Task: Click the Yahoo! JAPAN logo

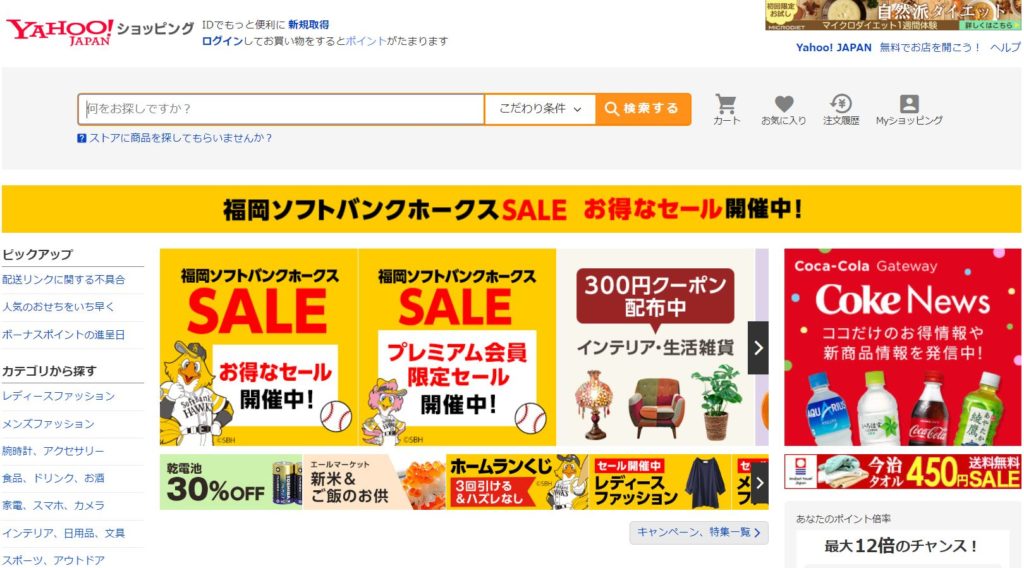Action: click(x=60, y=32)
